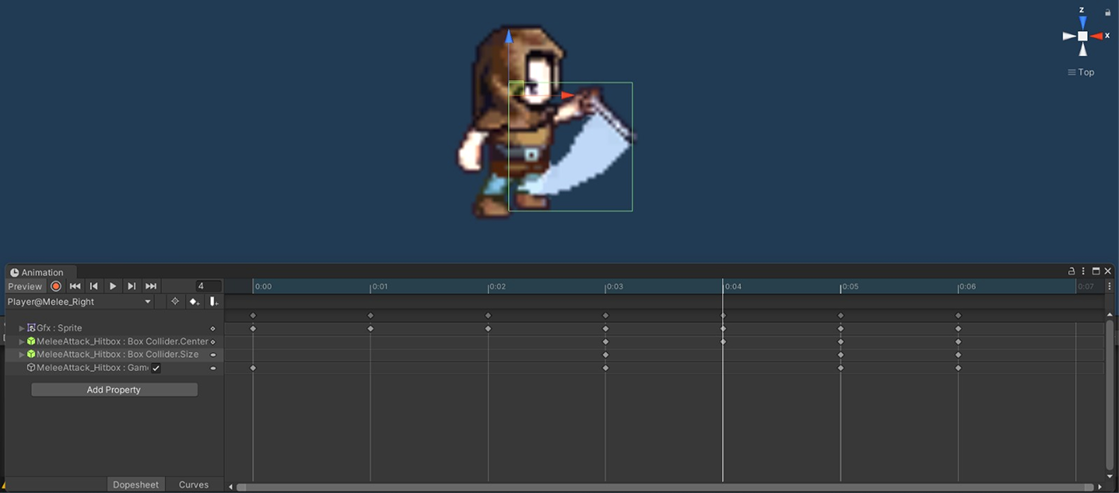Go to the previous keyframe

click(94, 286)
